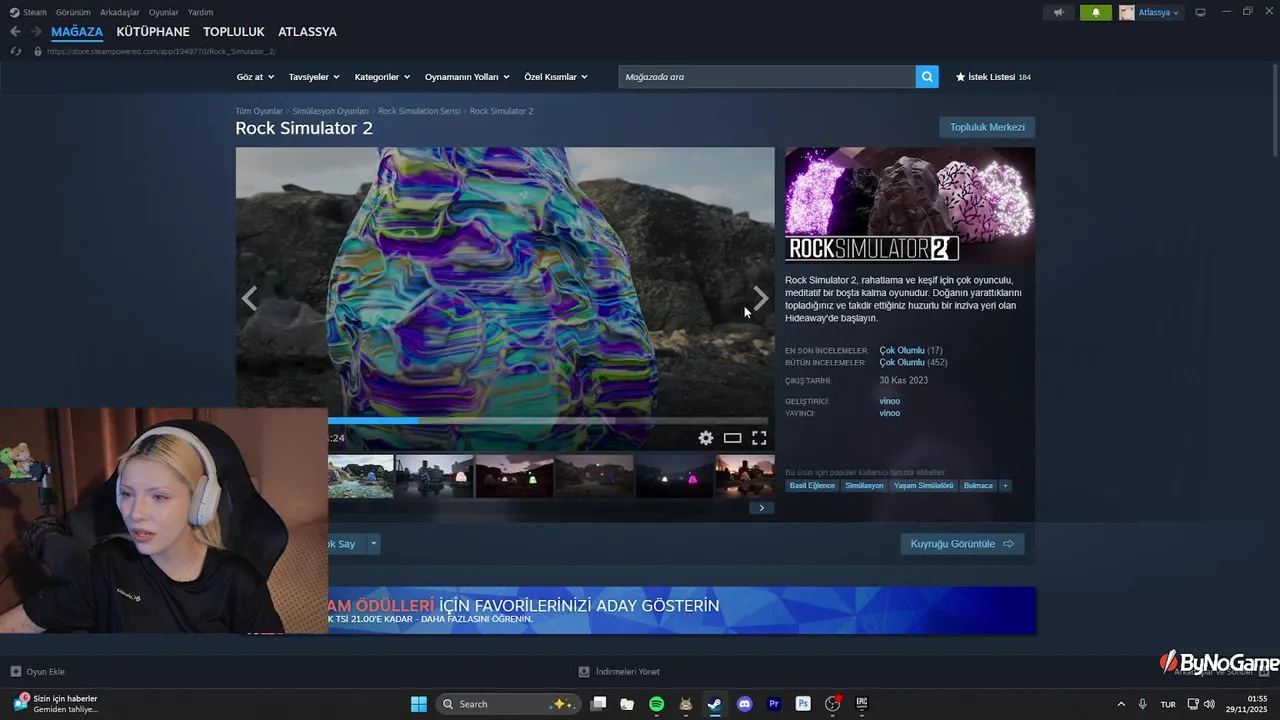Open taskbar volume control
The height and width of the screenshot is (720, 1280).
[1209, 704]
